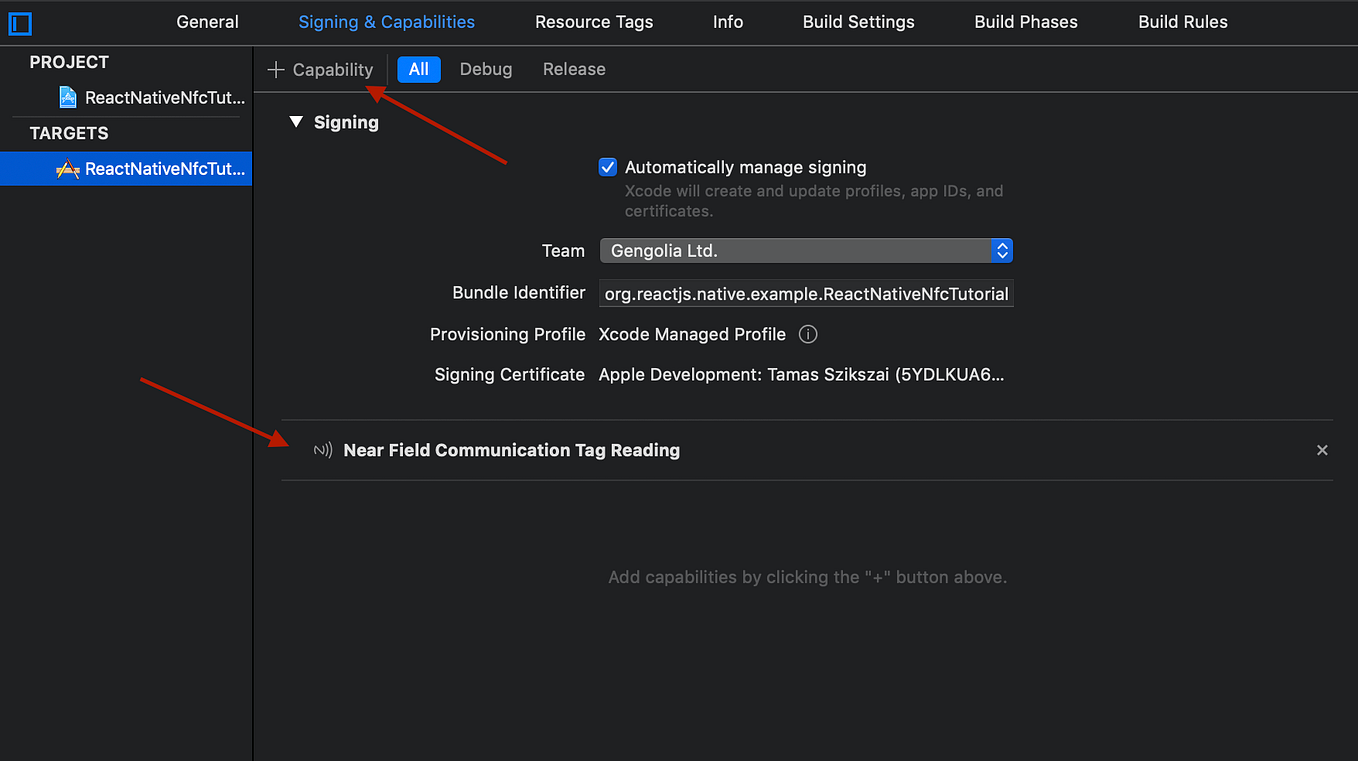Remove Near Field Communication Tag Reading capability

click(1322, 450)
